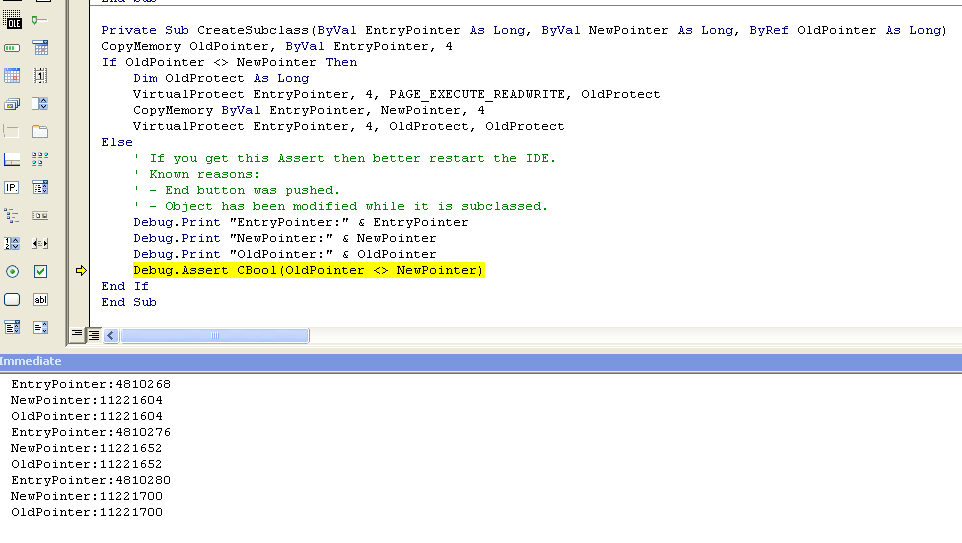Select the DTPicker date dropdown tool

[40, 48]
